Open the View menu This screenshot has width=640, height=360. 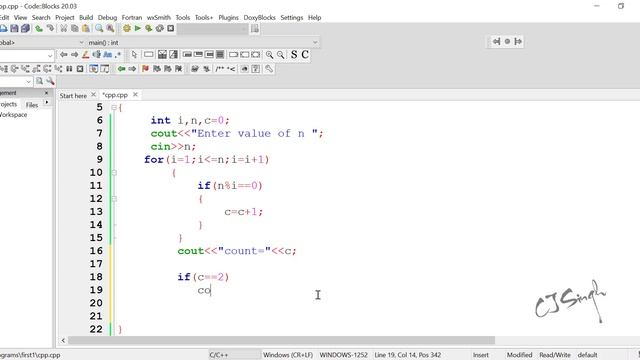20,18
